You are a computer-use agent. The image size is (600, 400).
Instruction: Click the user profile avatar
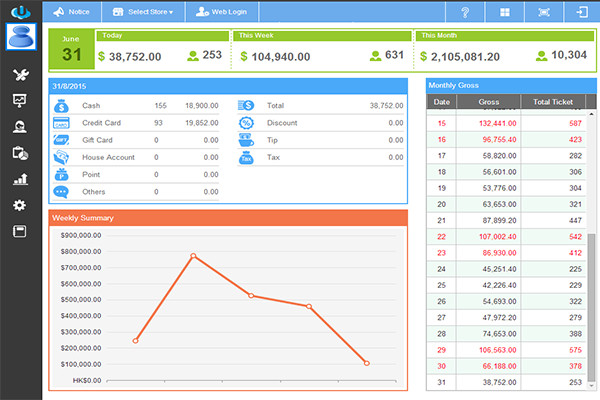click(21, 37)
